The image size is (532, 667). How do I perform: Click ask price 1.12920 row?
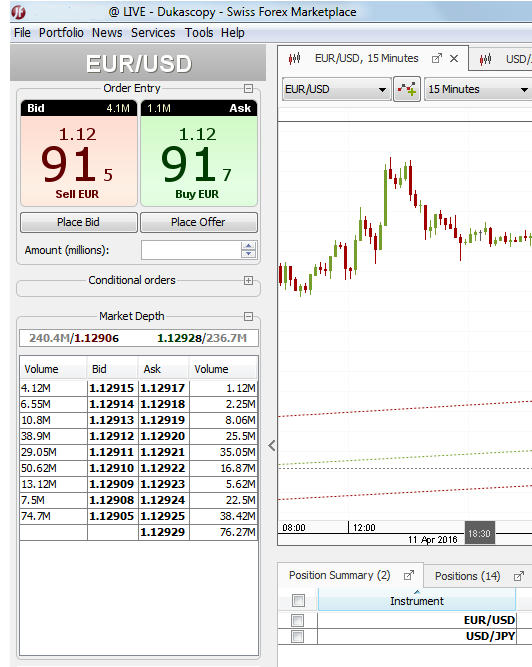pyautogui.click(x=162, y=436)
